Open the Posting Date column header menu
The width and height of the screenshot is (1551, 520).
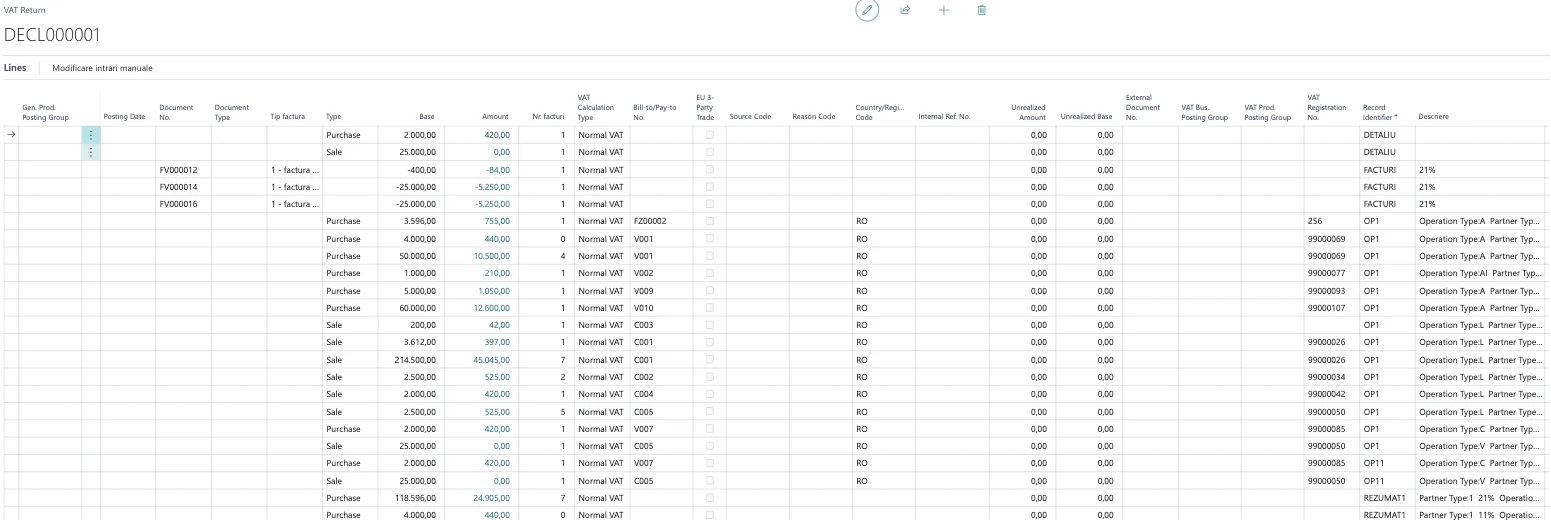point(125,117)
